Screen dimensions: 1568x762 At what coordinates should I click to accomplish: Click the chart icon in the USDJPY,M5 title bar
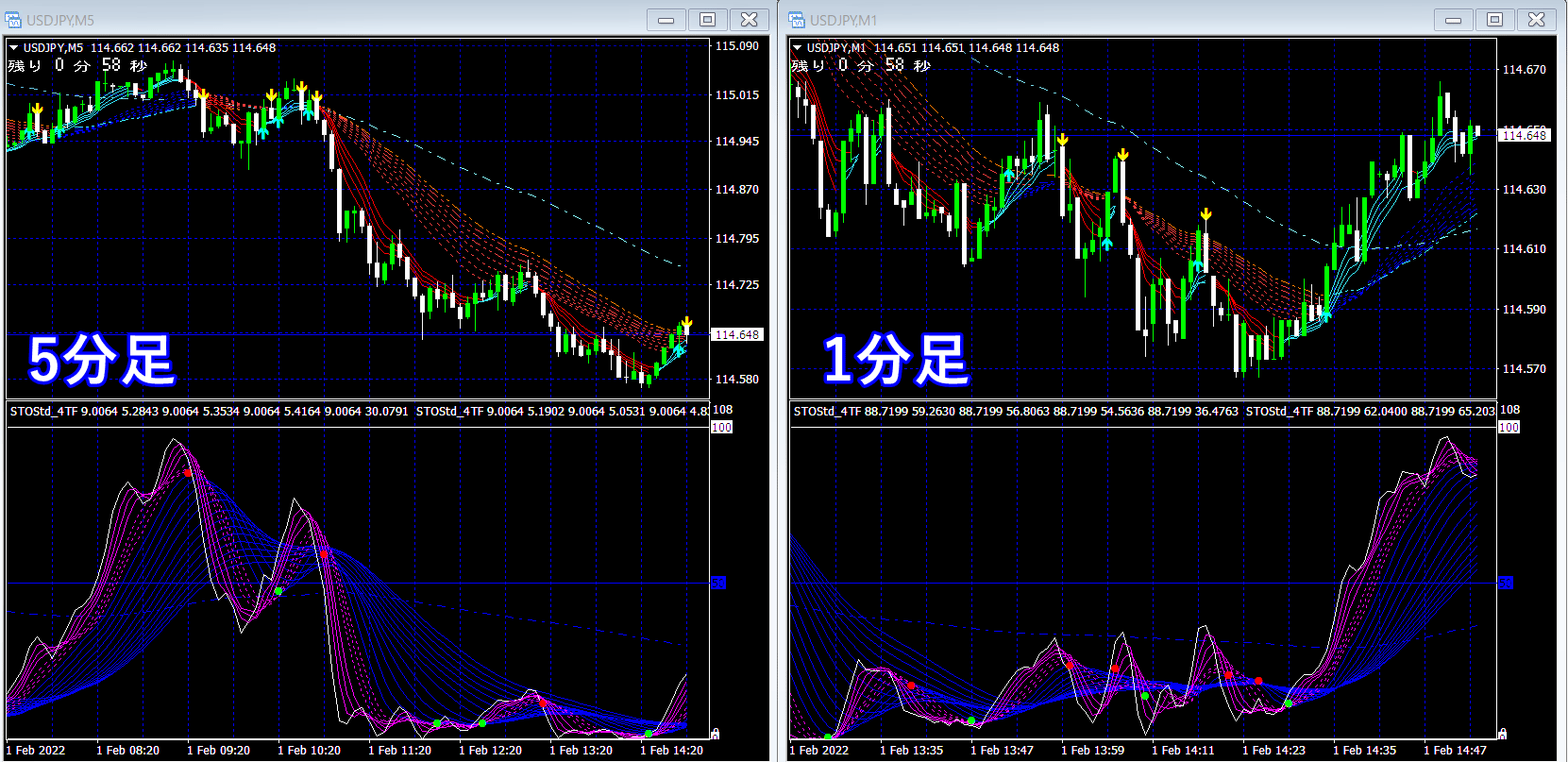pyautogui.click(x=13, y=20)
